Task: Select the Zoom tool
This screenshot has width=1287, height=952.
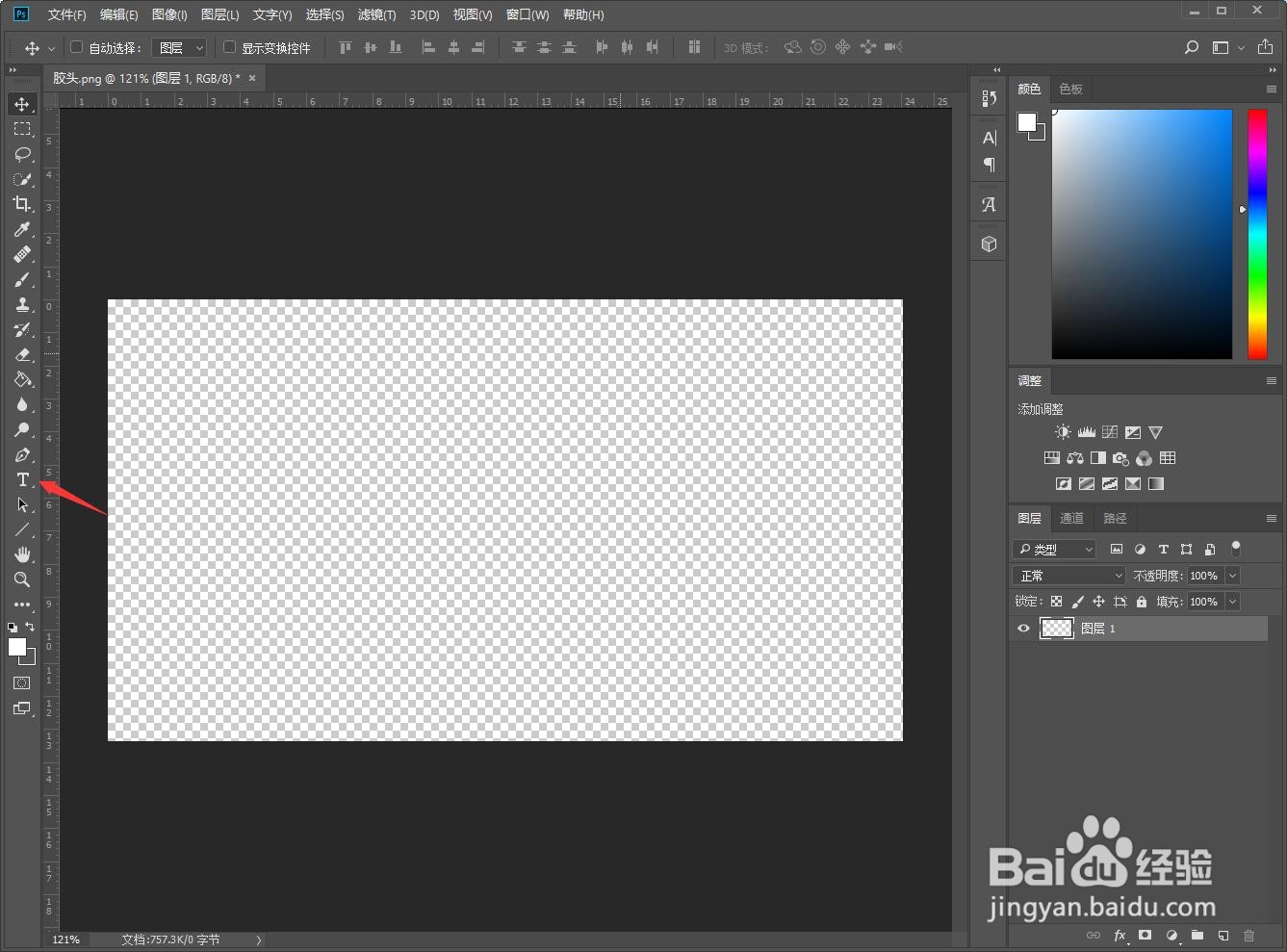Action: click(x=22, y=579)
